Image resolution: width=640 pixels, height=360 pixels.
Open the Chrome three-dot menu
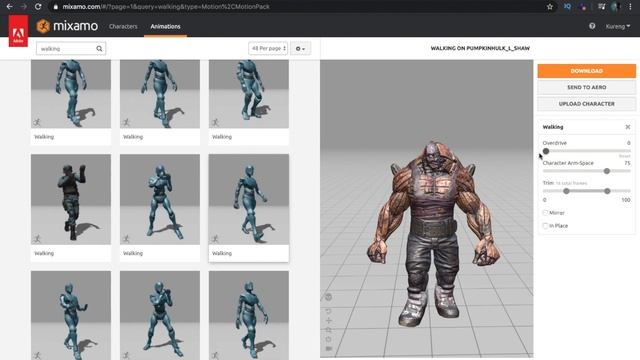630,7
